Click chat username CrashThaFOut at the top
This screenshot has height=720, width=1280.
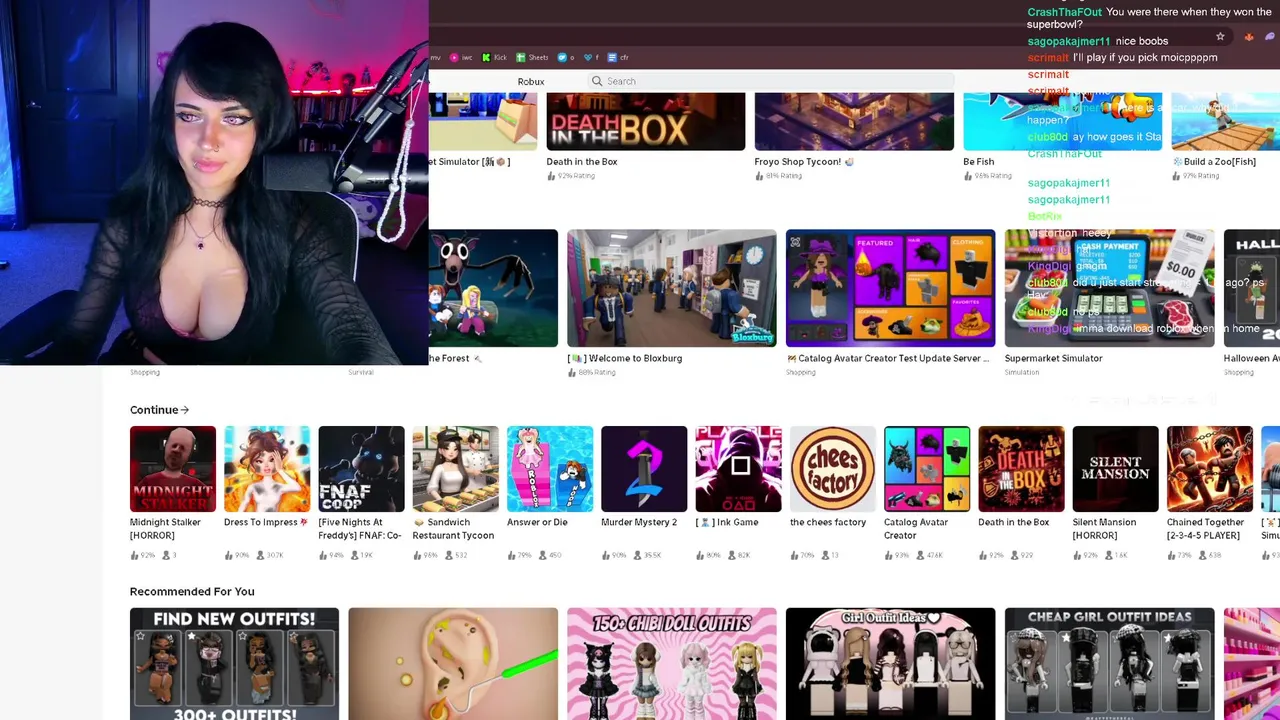tap(1065, 12)
